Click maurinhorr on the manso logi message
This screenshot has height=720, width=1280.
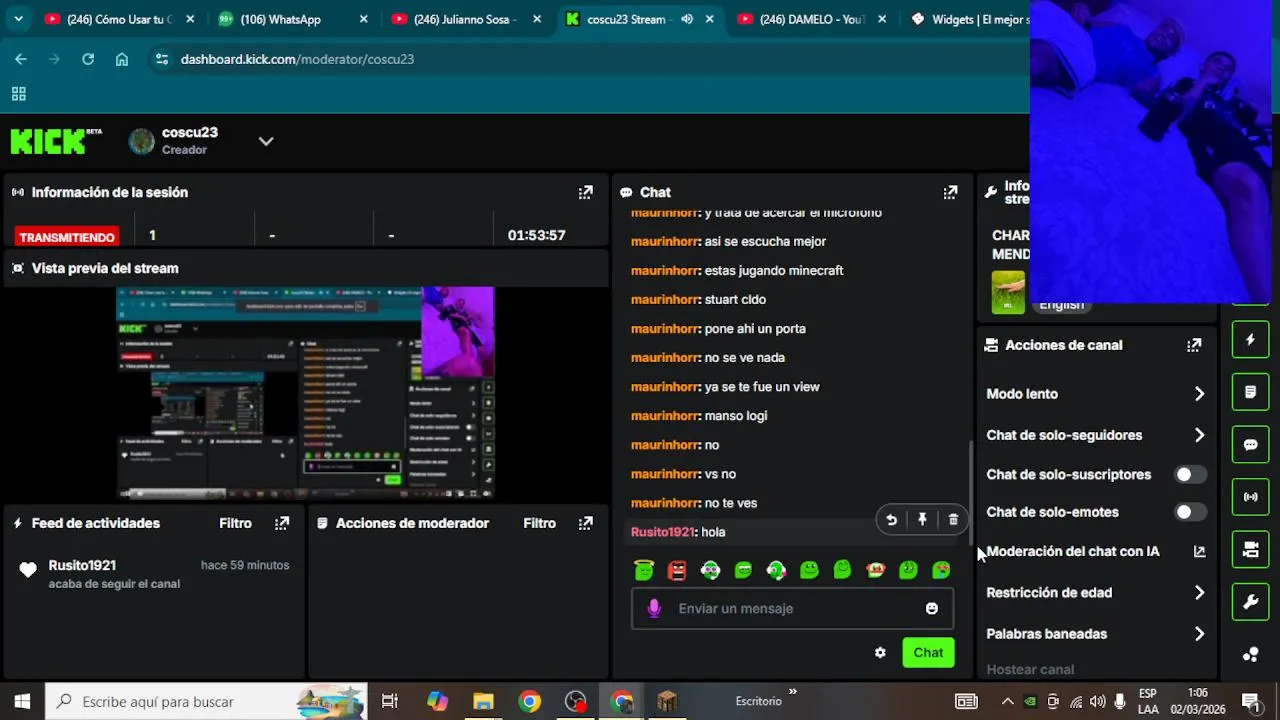pyautogui.click(x=664, y=416)
